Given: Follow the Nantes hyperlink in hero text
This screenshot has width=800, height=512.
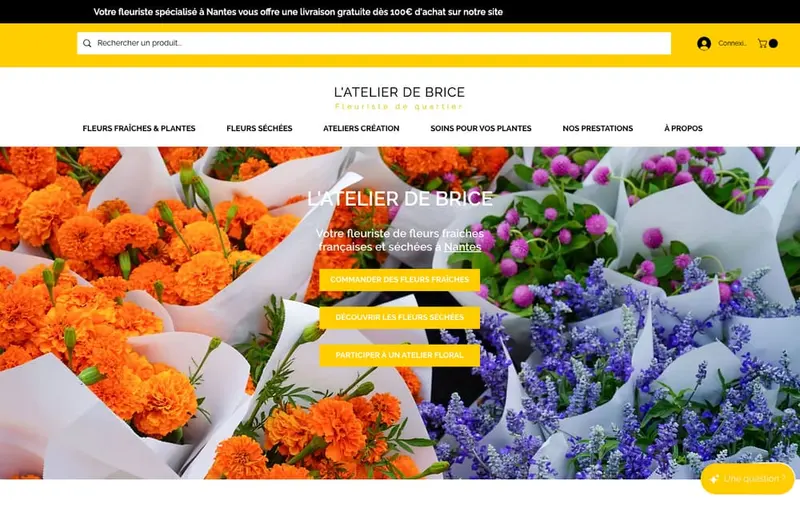Looking at the screenshot, I should tap(462, 247).
